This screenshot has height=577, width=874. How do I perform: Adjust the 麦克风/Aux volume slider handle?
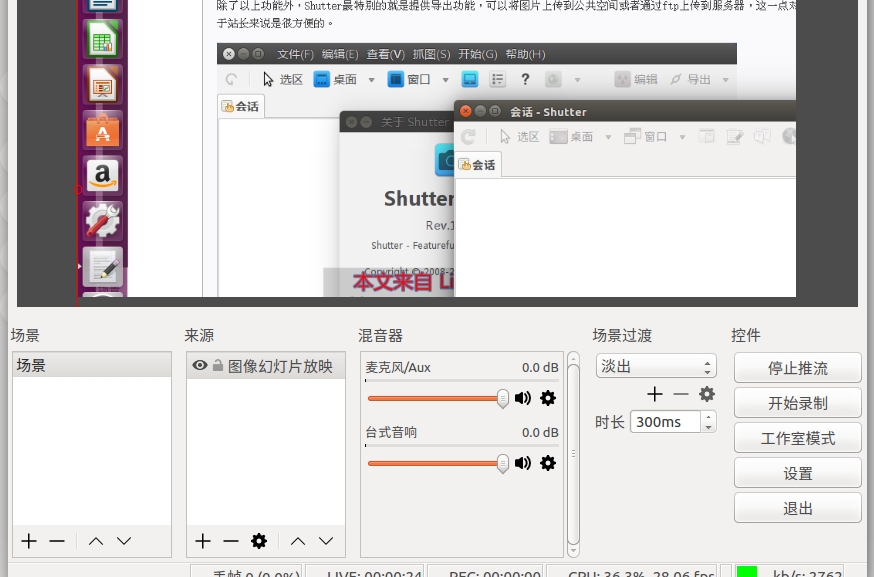click(x=502, y=399)
